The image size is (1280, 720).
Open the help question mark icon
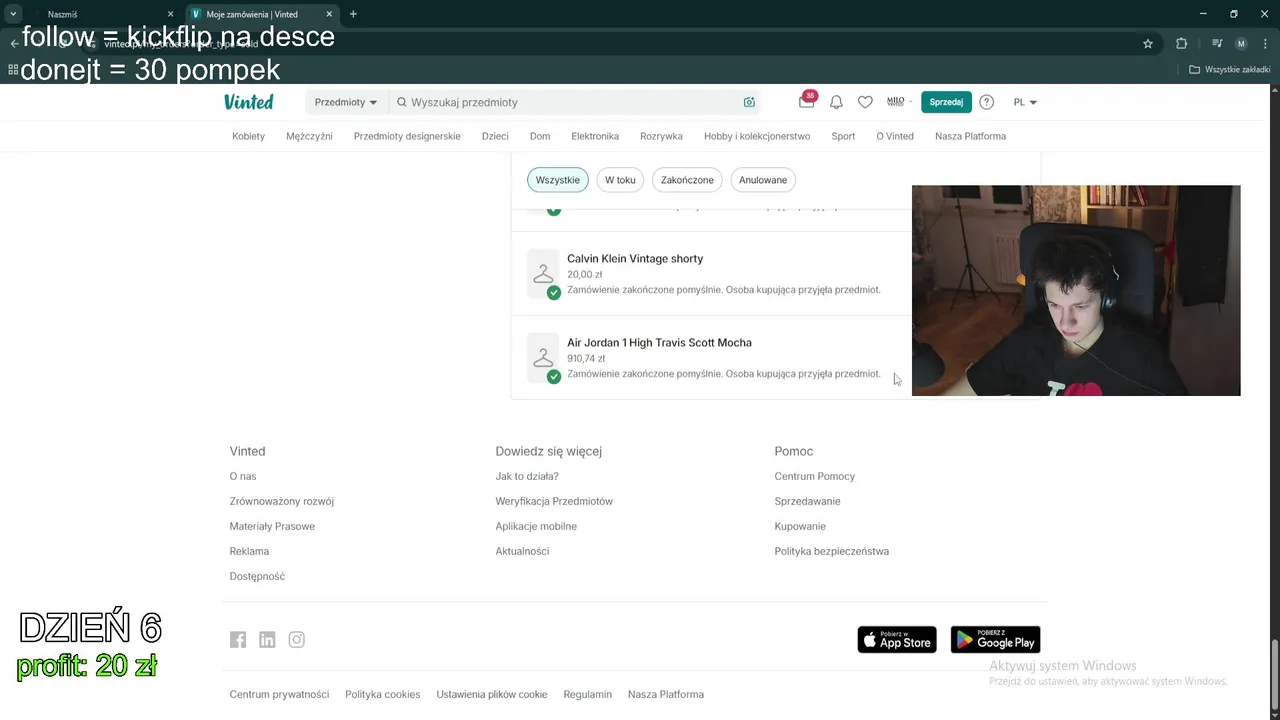987,102
